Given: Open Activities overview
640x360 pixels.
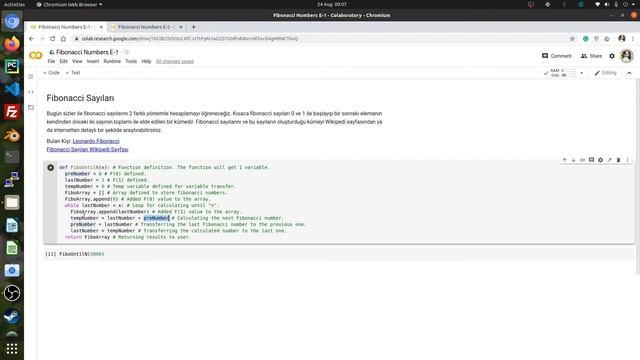Looking at the screenshot, I should point(14,4).
